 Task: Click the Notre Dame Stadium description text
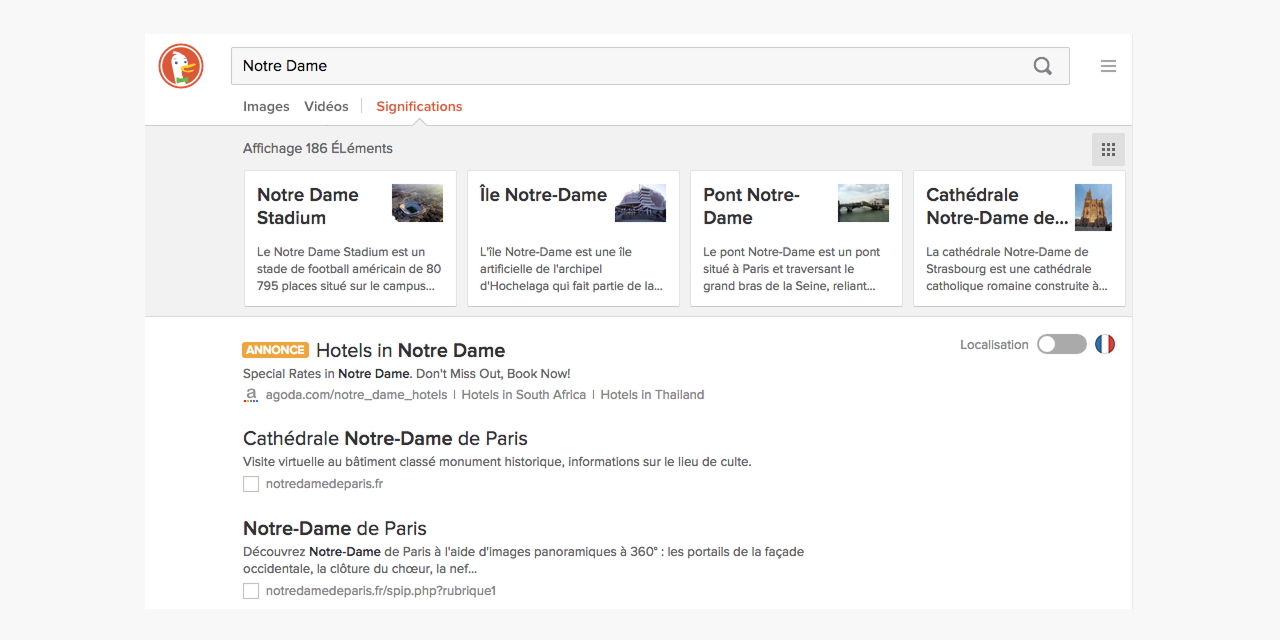pyautogui.click(x=349, y=269)
